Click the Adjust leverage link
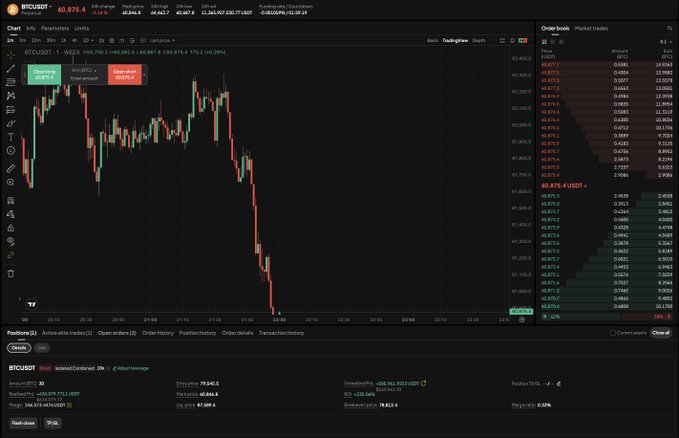 (x=131, y=368)
